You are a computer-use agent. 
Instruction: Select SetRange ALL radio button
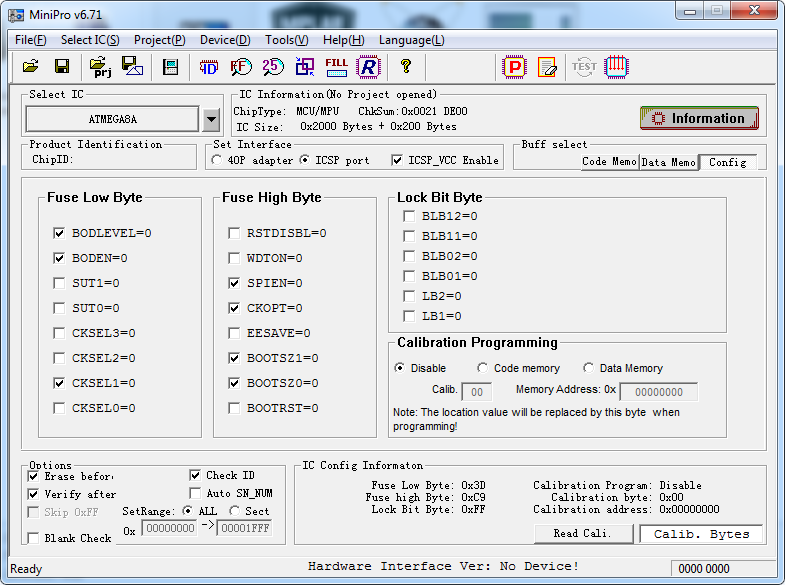187,510
